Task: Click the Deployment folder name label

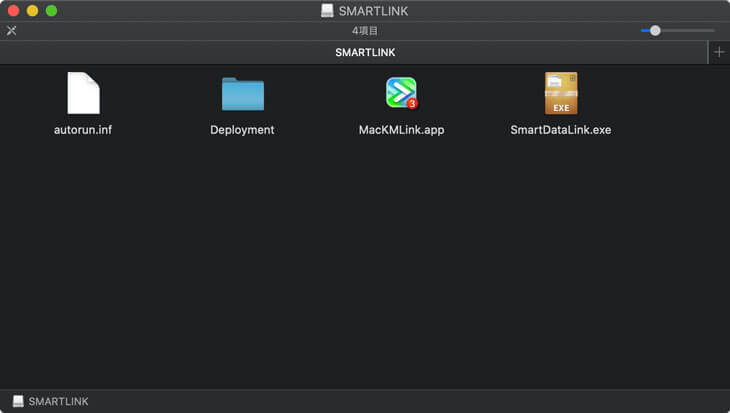Action: coord(242,130)
